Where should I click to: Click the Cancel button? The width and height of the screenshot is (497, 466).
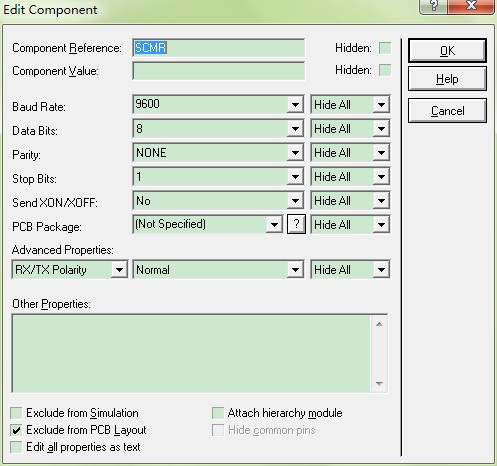(447, 111)
